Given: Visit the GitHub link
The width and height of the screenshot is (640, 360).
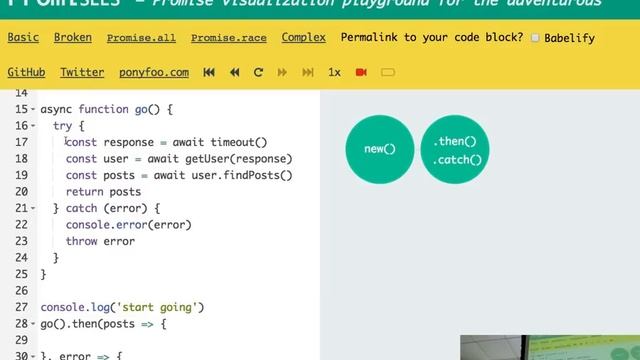Looking at the screenshot, I should (26, 72).
